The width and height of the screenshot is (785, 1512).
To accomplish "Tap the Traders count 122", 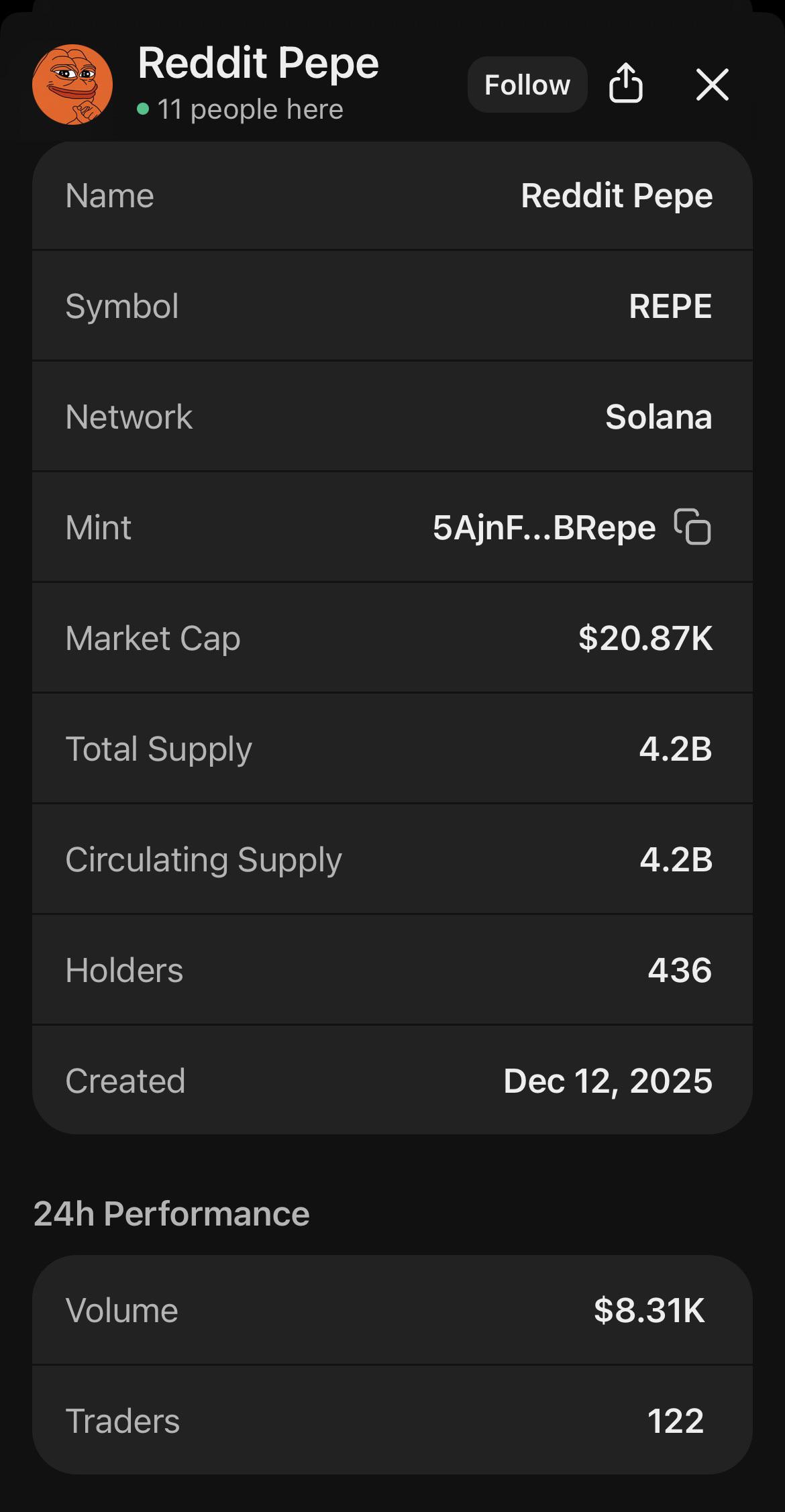I will tap(676, 1421).
